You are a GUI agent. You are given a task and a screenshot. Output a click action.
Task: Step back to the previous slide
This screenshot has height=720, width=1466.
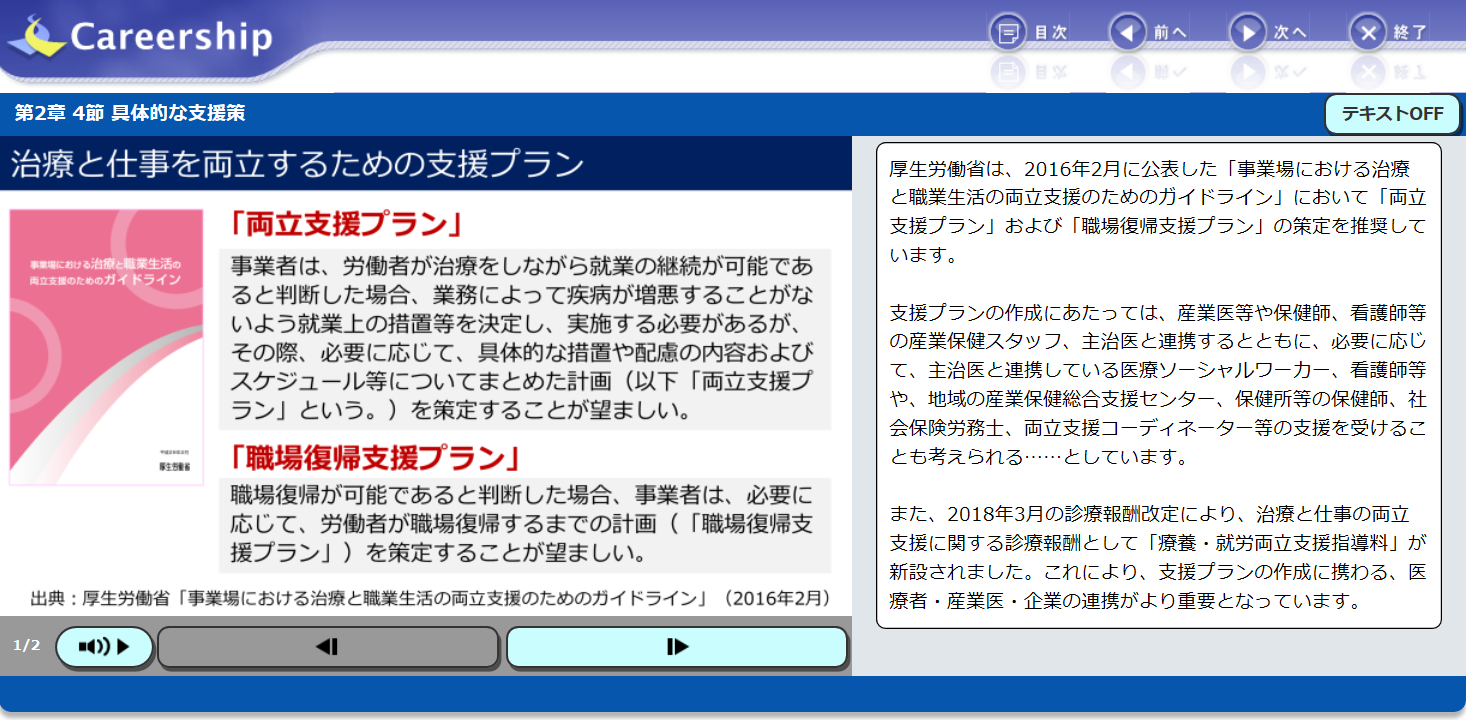pos(328,647)
